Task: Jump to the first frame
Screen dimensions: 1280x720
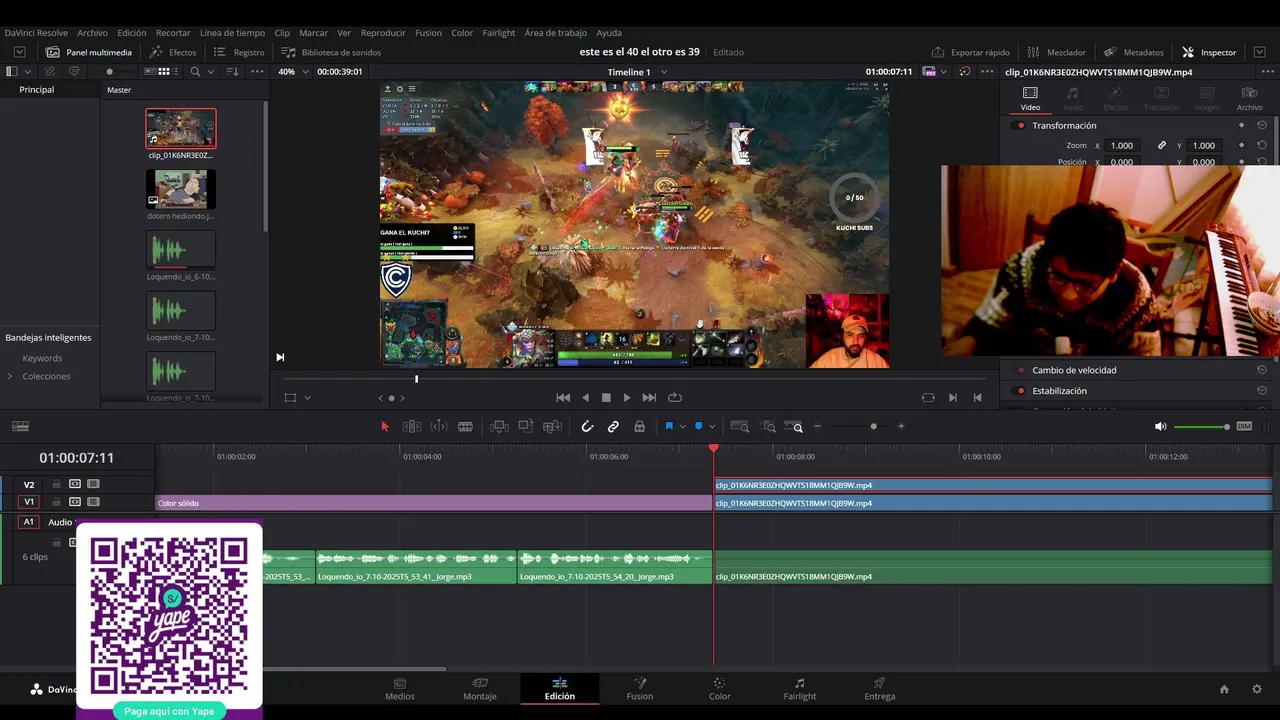Action: [x=563, y=397]
